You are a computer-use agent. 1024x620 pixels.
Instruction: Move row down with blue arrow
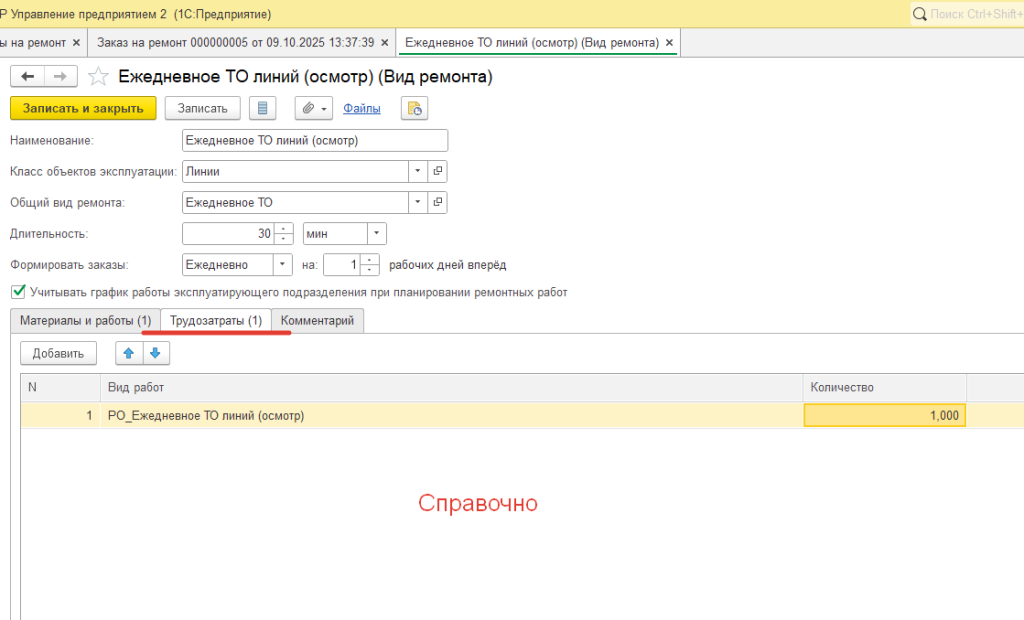pos(156,353)
